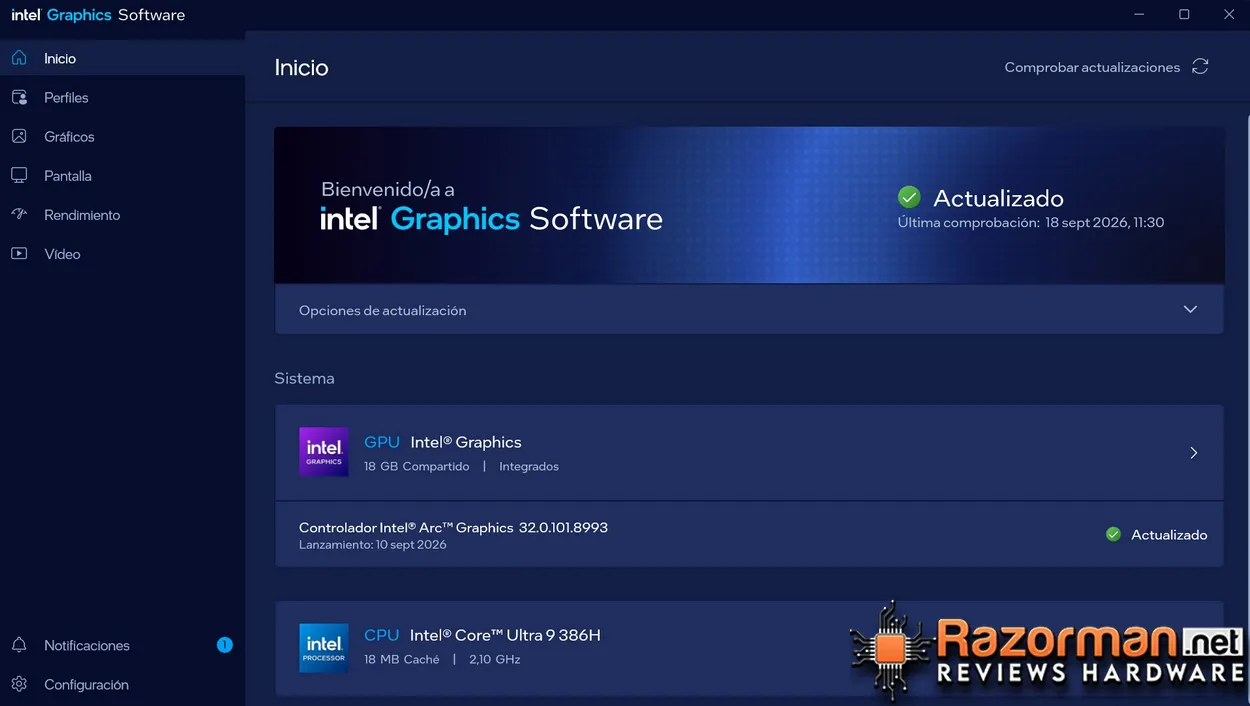Click the Rendimiento gauge icon
Image resolution: width=1250 pixels, height=706 pixels.
click(x=19, y=214)
